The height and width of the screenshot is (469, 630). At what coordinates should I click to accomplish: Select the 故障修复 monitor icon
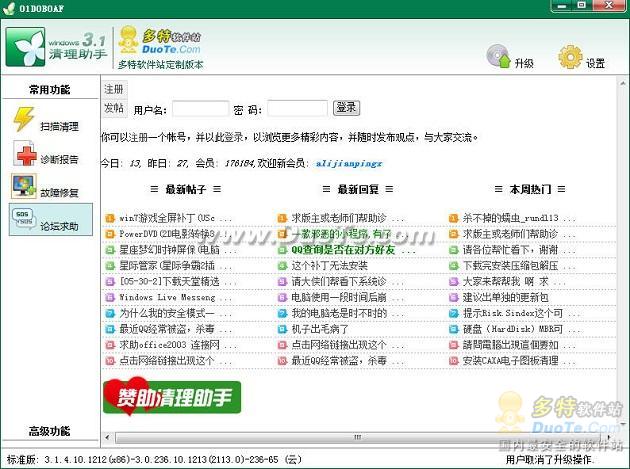click(x=24, y=186)
